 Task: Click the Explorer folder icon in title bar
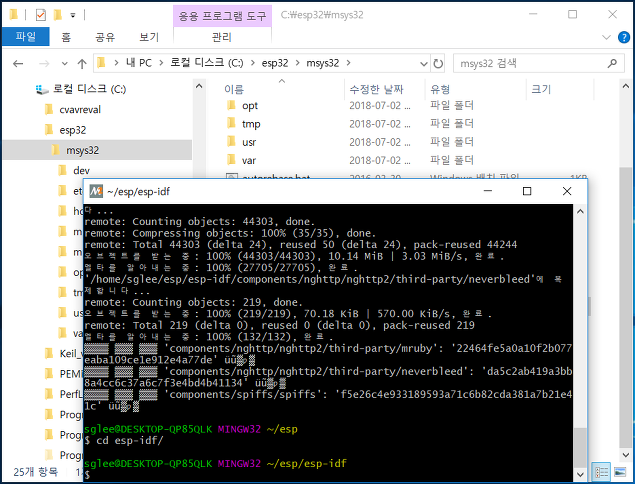13,15
